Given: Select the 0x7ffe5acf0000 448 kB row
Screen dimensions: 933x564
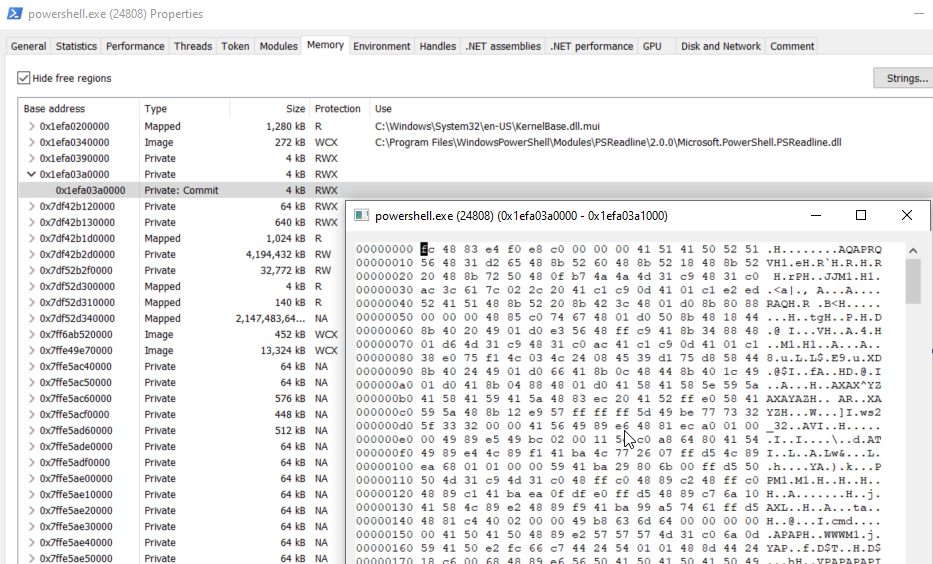Looking at the screenshot, I should pyautogui.click(x=181, y=415).
